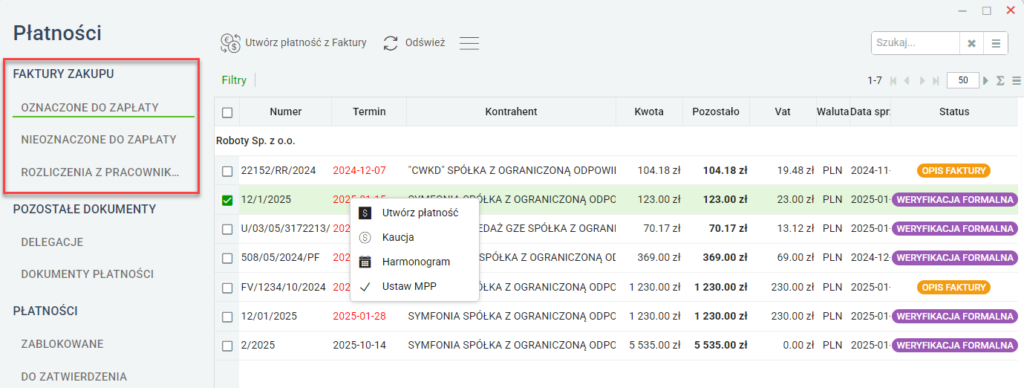Click the "CWKD" SPÓŁKA contractor cell
1024x388 pixels.
pos(512,171)
